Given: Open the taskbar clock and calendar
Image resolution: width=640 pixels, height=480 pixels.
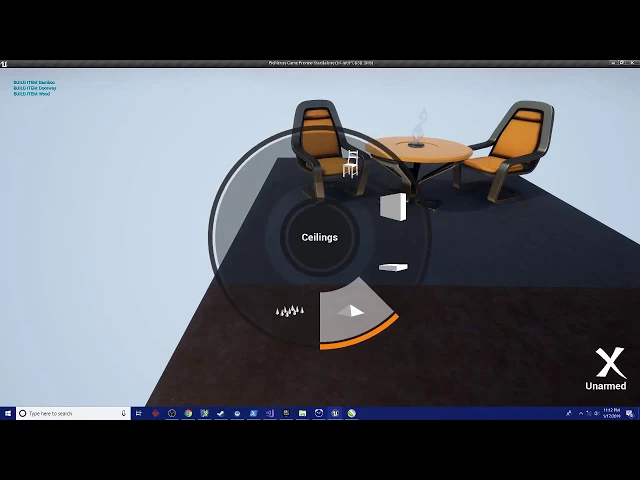Looking at the screenshot, I should [612, 413].
